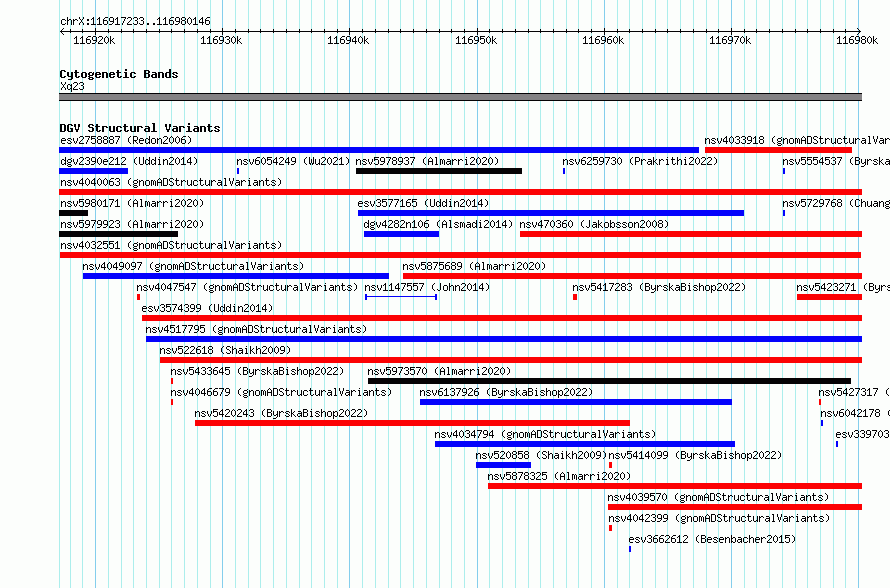The image size is (890, 588).
Task: Open nsv6259730 (Prakrithi2022) variant
Action: [640, 161]
